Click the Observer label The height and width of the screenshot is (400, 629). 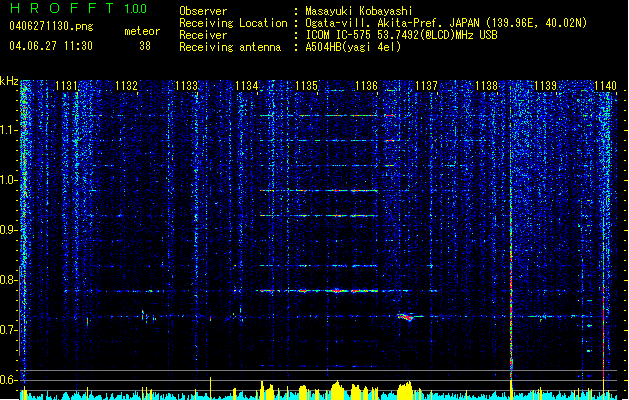(203, 11)
